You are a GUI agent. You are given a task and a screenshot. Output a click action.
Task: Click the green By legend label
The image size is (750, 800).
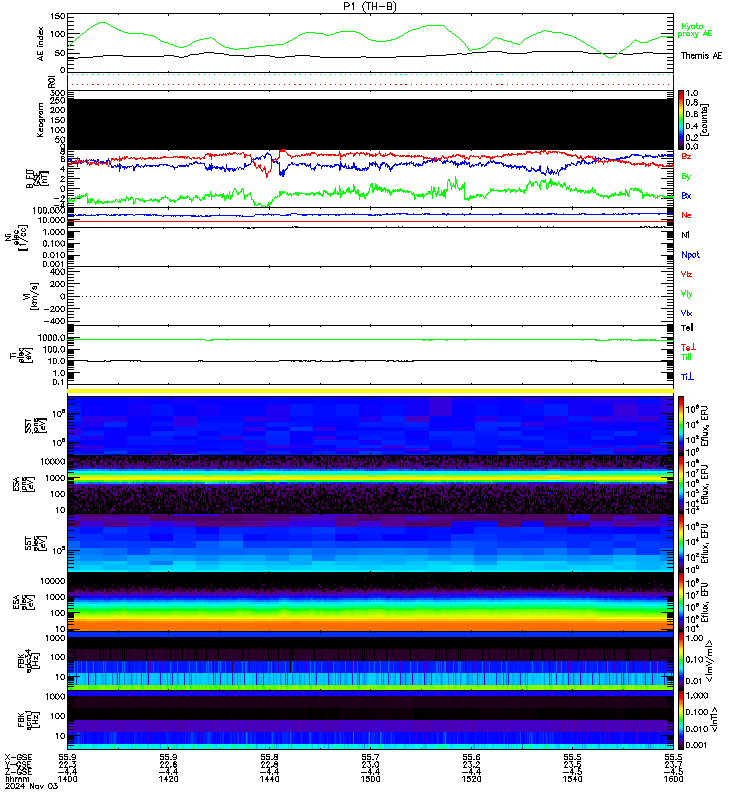(686, 176)
